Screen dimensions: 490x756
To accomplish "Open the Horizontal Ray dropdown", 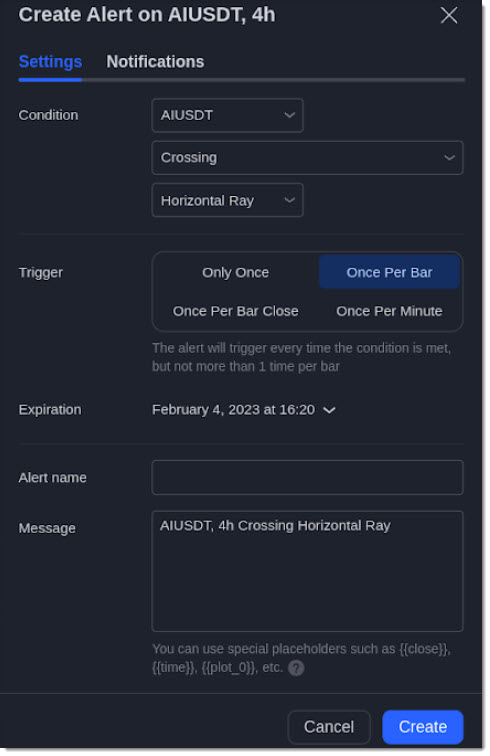I will click(x=227, y=200).
